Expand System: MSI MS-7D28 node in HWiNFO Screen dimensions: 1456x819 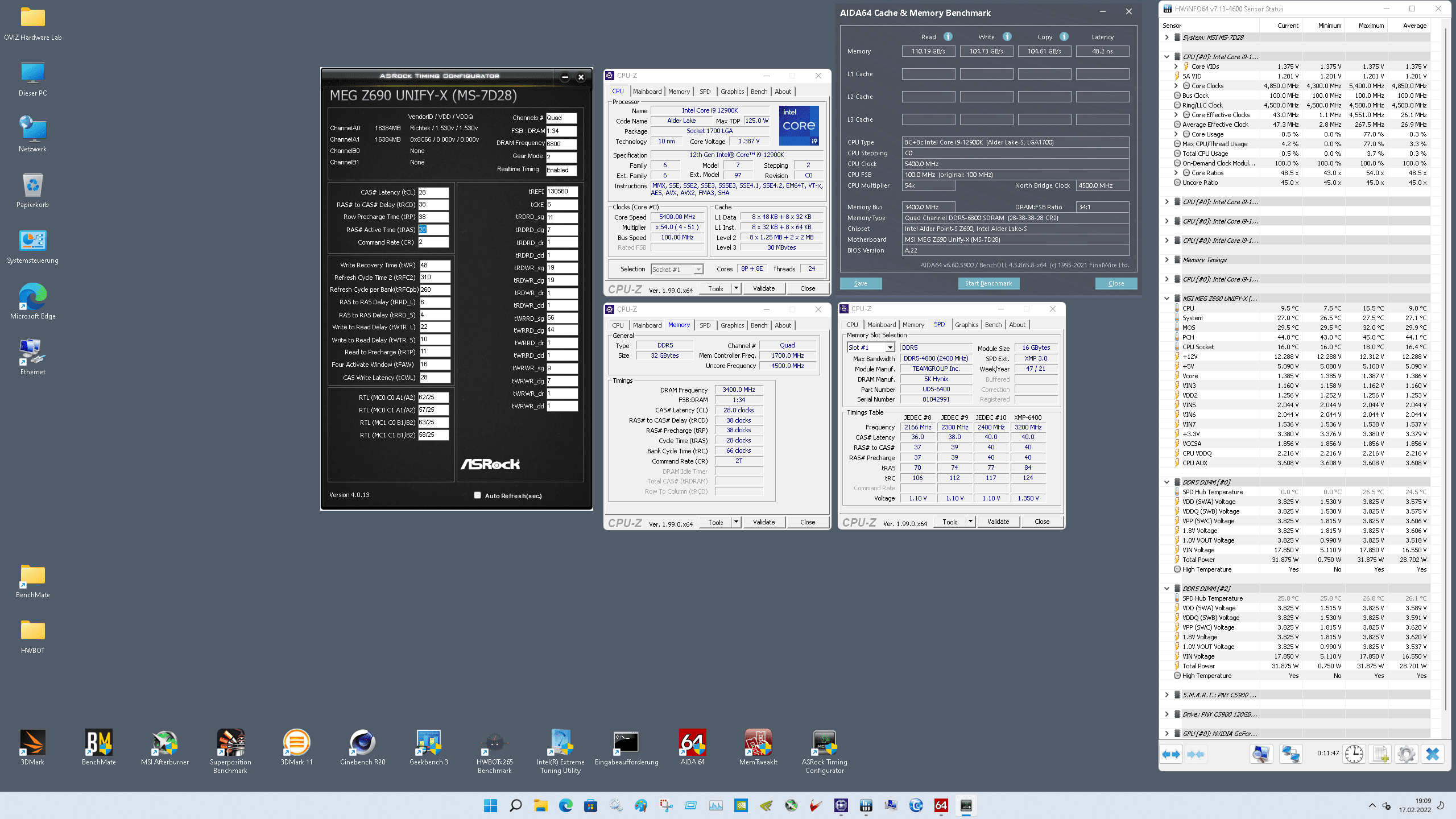(1167, 38)
